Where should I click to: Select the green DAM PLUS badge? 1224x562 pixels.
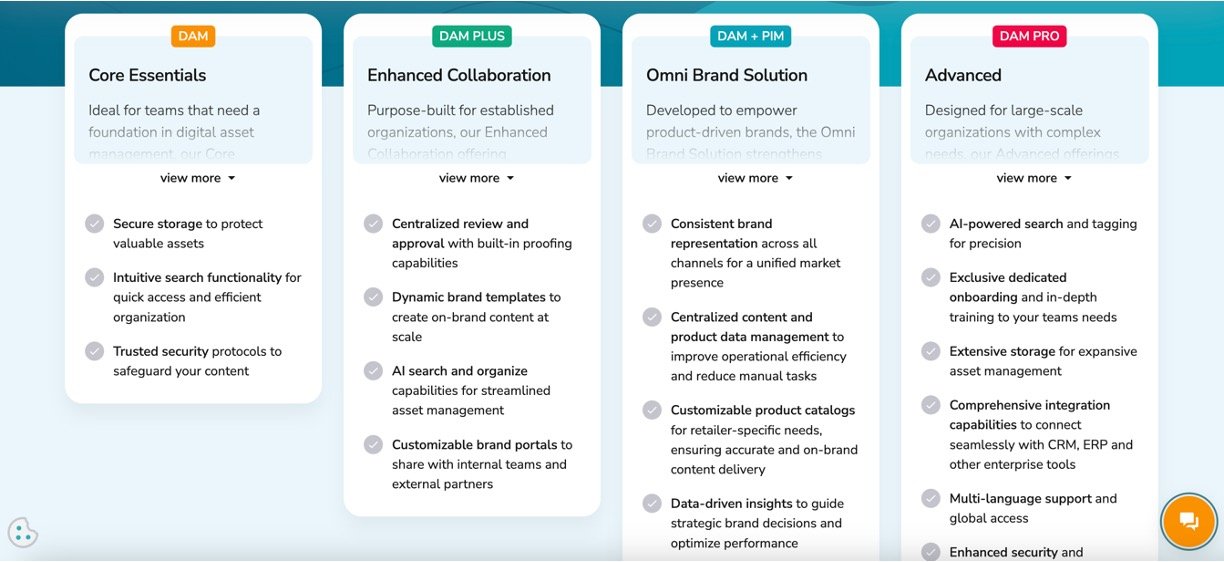472,36
